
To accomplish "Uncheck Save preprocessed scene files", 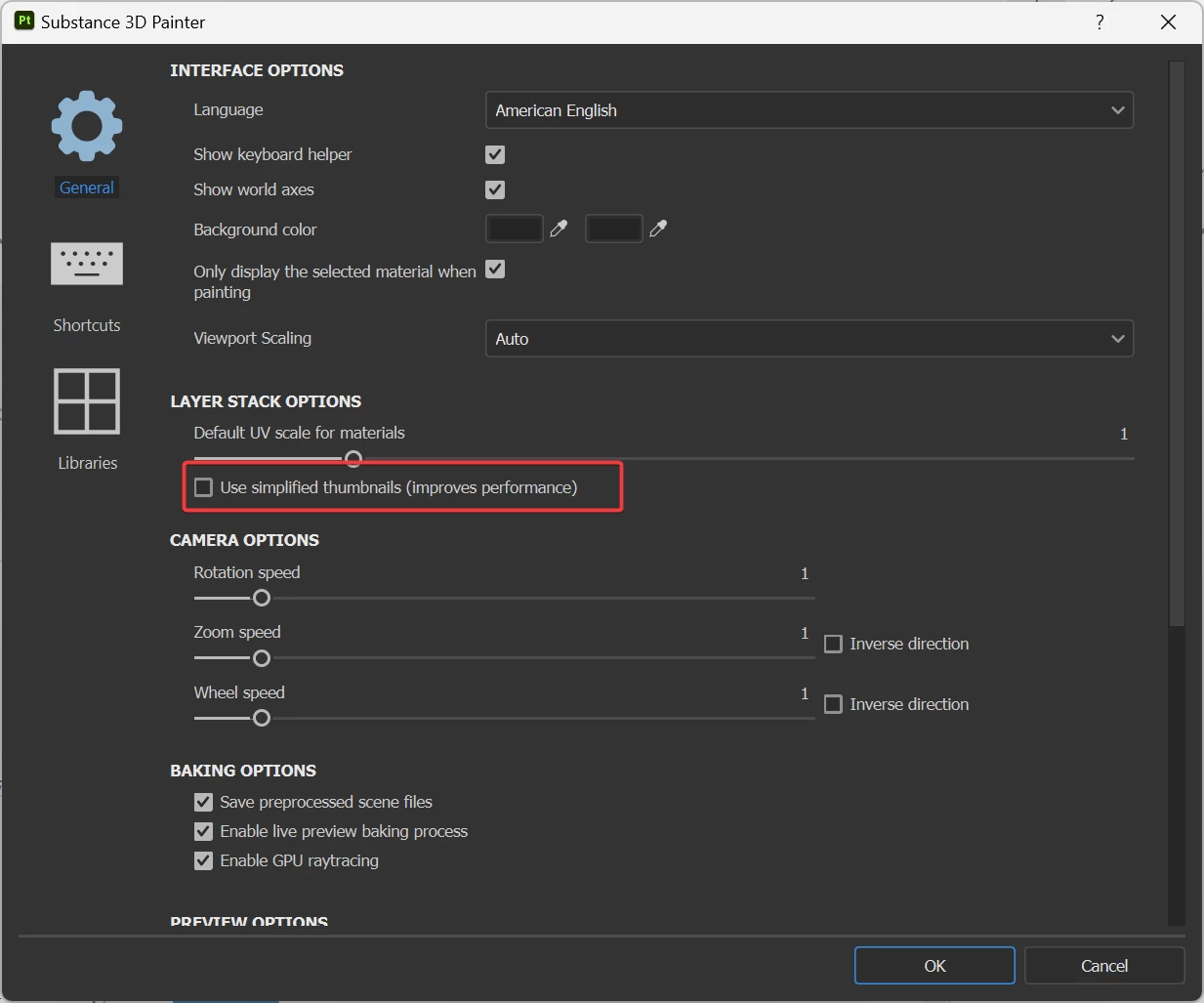I will 203,802.
